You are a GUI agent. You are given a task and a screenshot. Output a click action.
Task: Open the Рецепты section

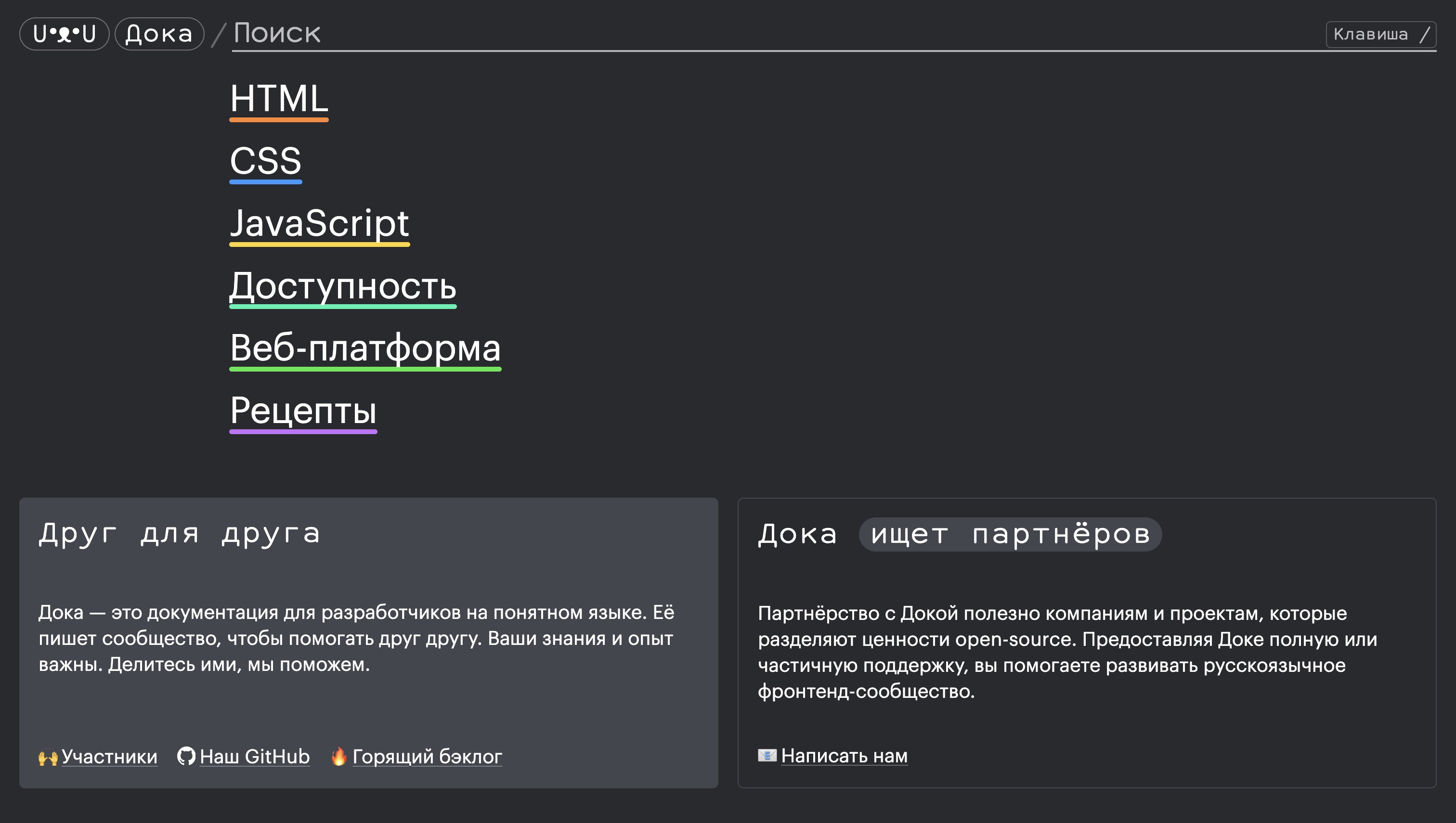303,411
